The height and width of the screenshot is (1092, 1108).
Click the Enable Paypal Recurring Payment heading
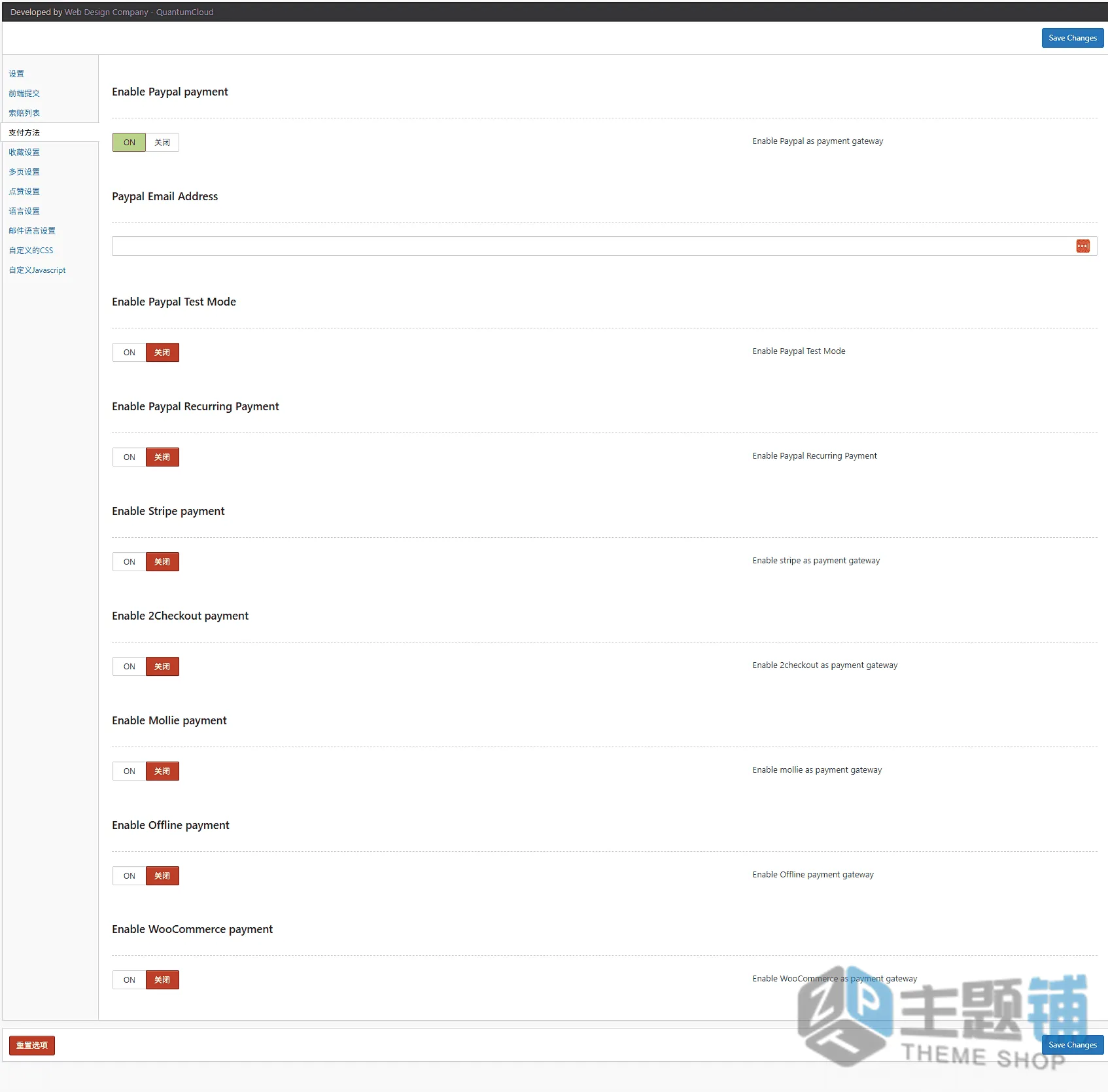(x=196, y=406)
